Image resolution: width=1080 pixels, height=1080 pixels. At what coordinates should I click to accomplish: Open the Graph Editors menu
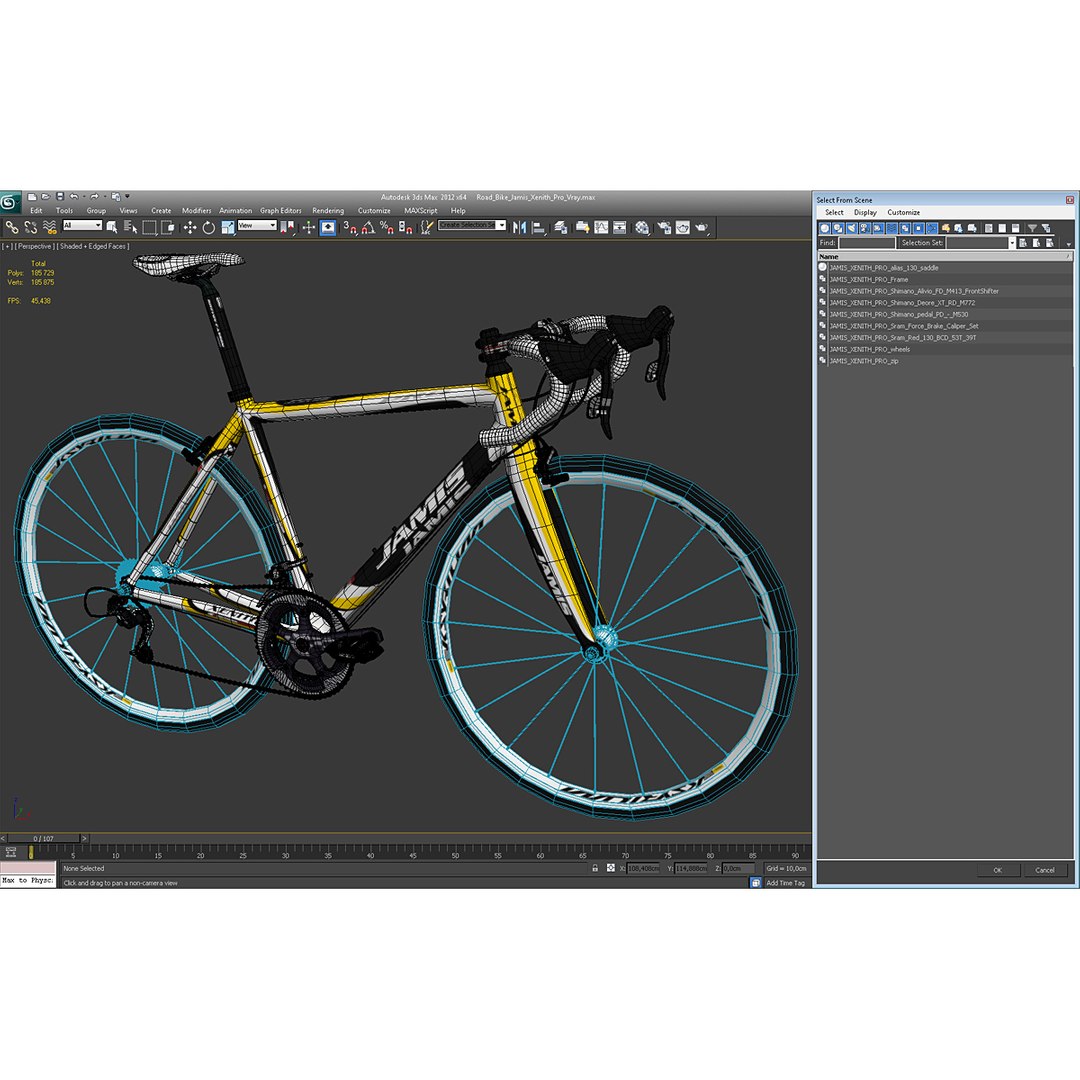(280, 211)
